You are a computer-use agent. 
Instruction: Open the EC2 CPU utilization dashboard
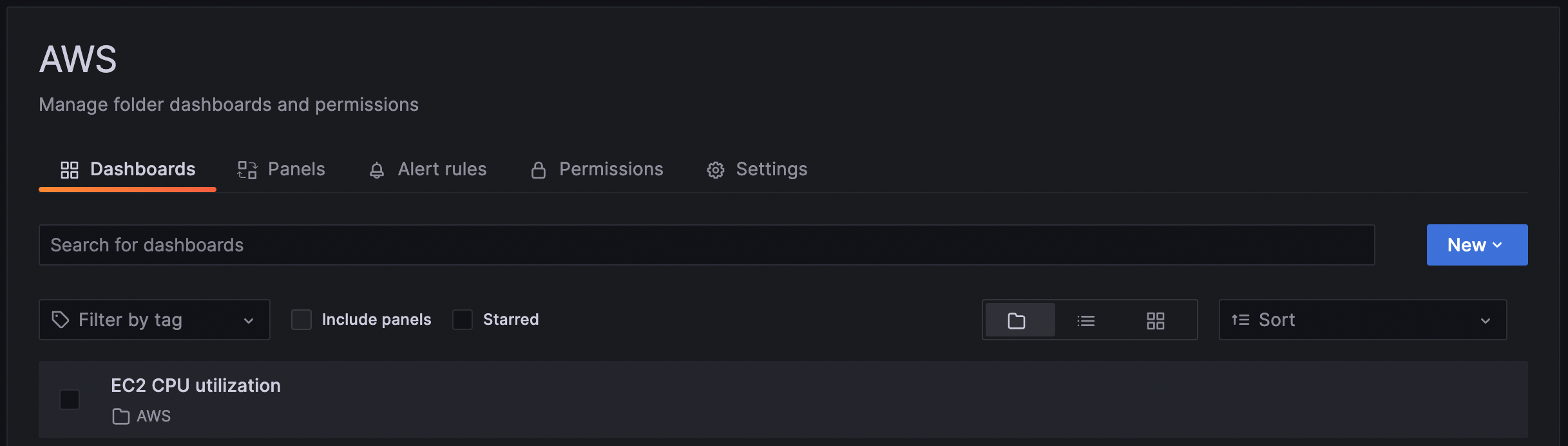coord(195,385)
